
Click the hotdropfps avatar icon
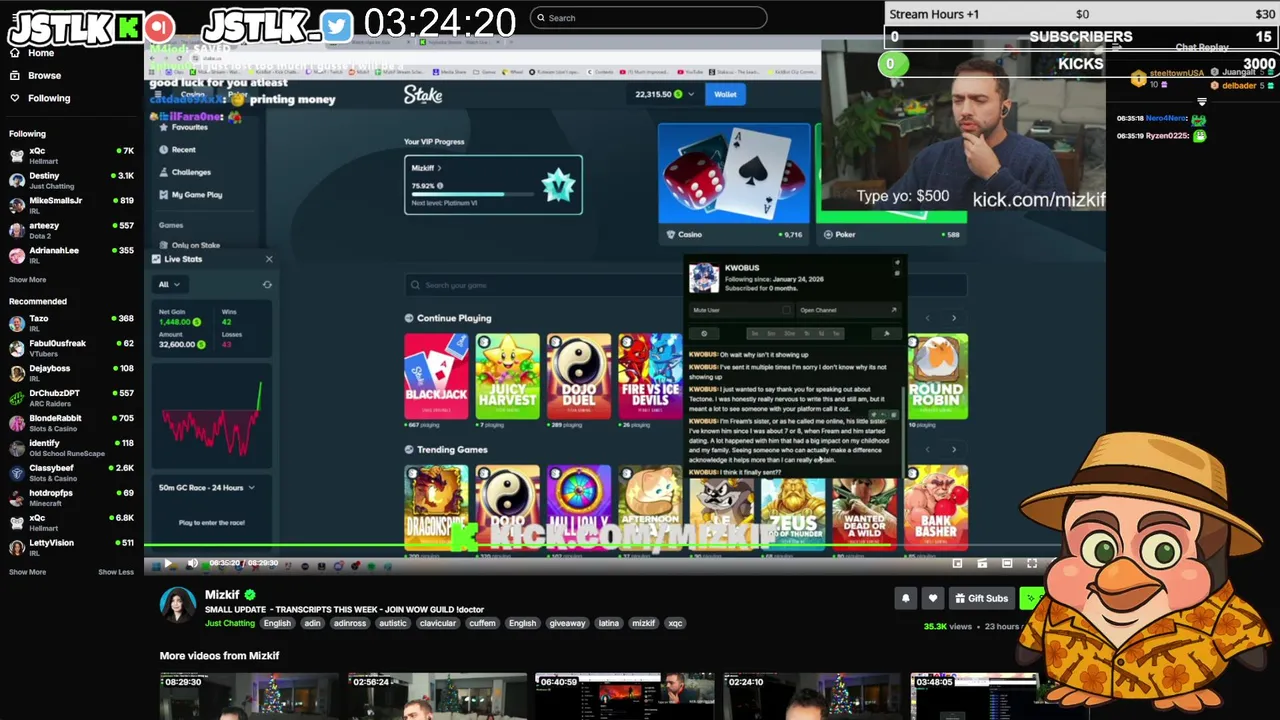(17, 498)
